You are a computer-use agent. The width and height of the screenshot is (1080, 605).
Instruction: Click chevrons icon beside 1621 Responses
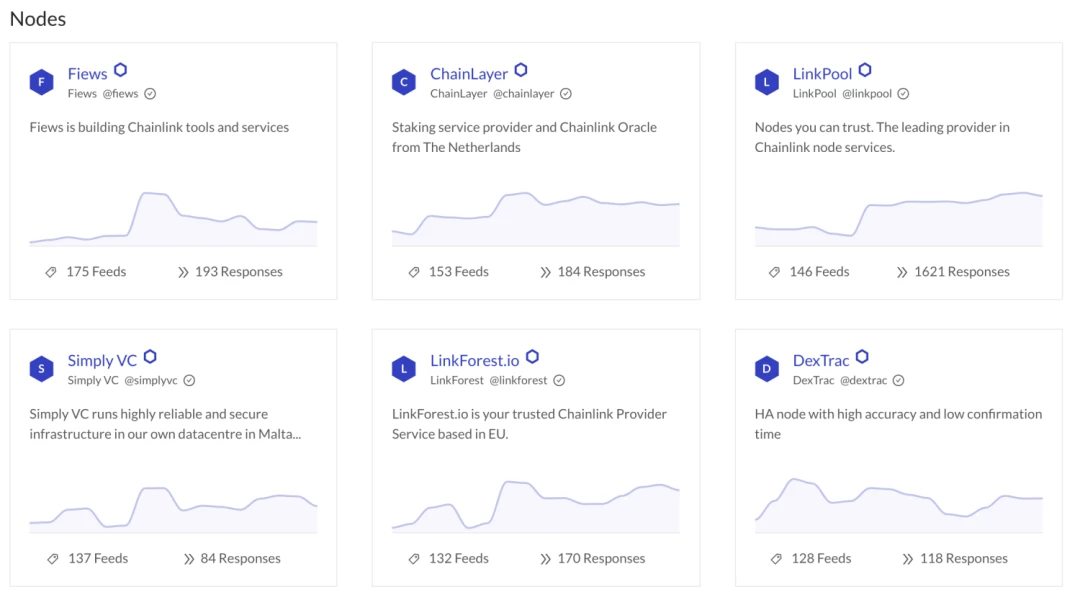tap(902, 272)
